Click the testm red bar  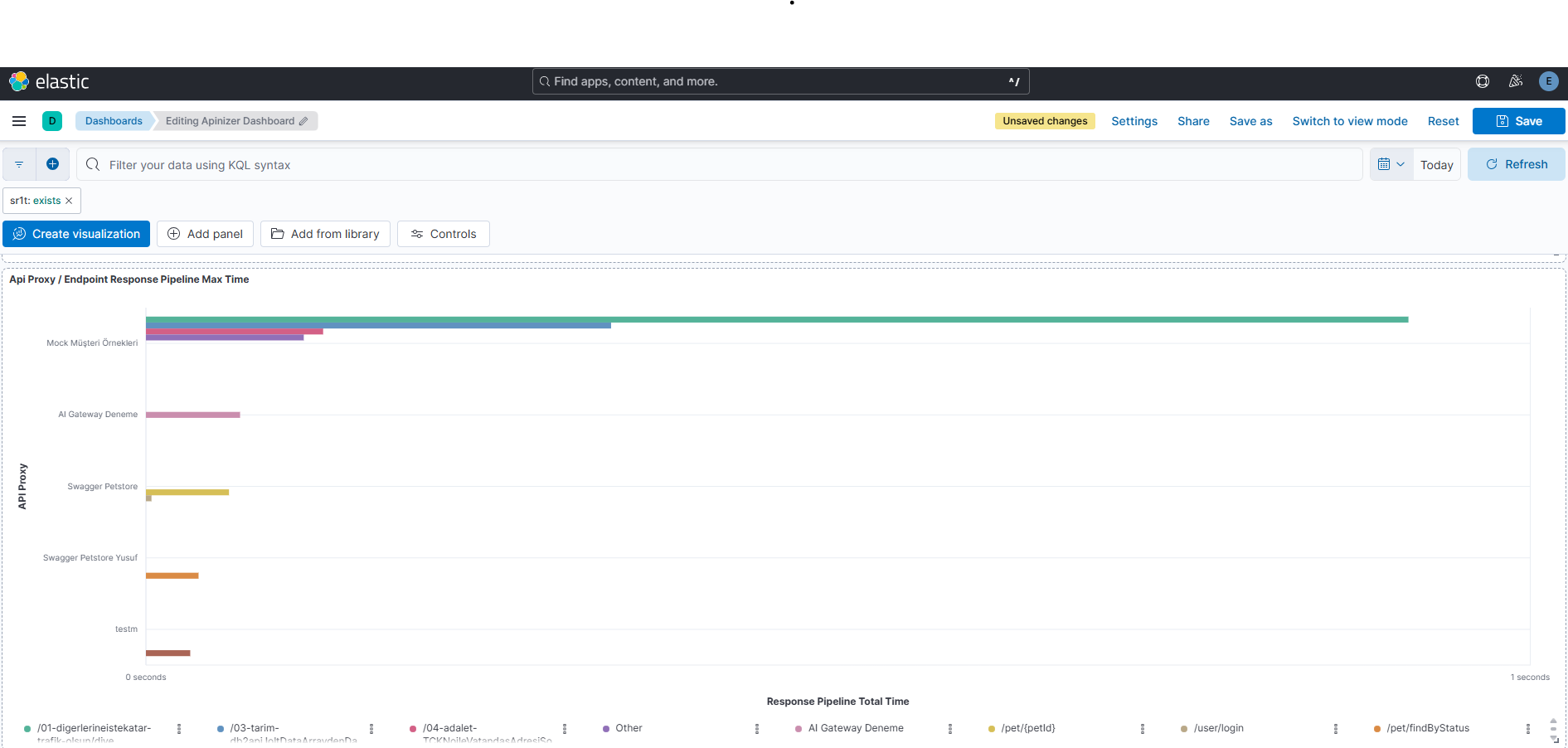coord(168,653)
